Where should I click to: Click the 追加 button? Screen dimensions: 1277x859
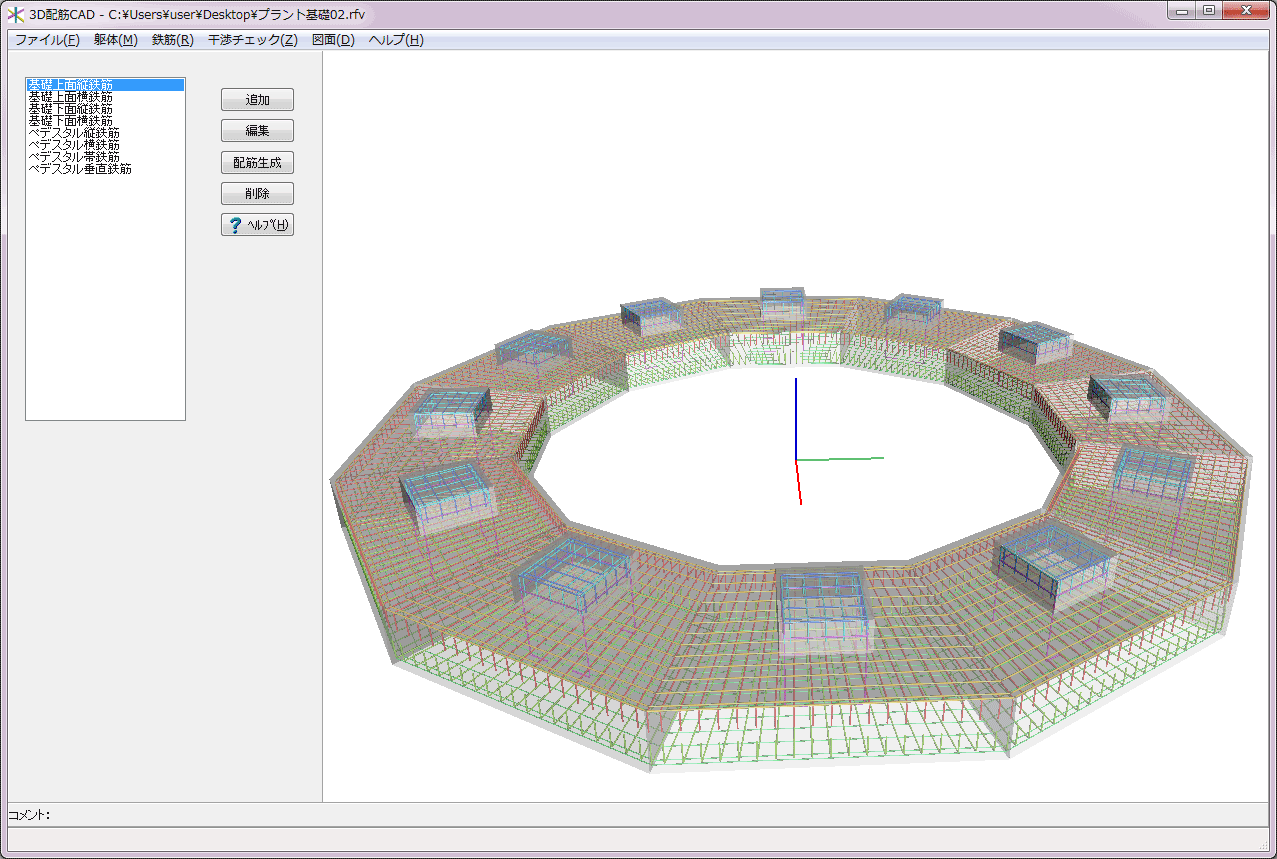[x=257, y=100]
